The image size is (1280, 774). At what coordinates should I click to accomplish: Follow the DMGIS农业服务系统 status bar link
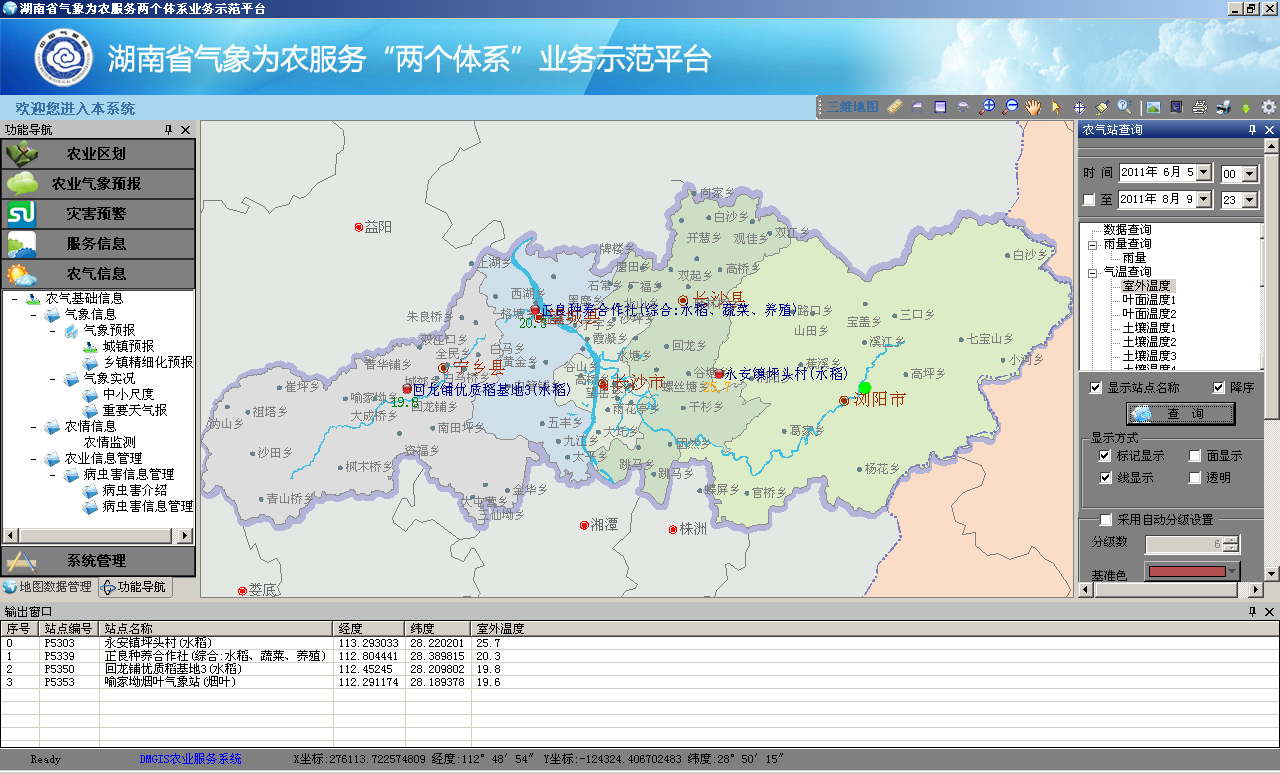189,759
